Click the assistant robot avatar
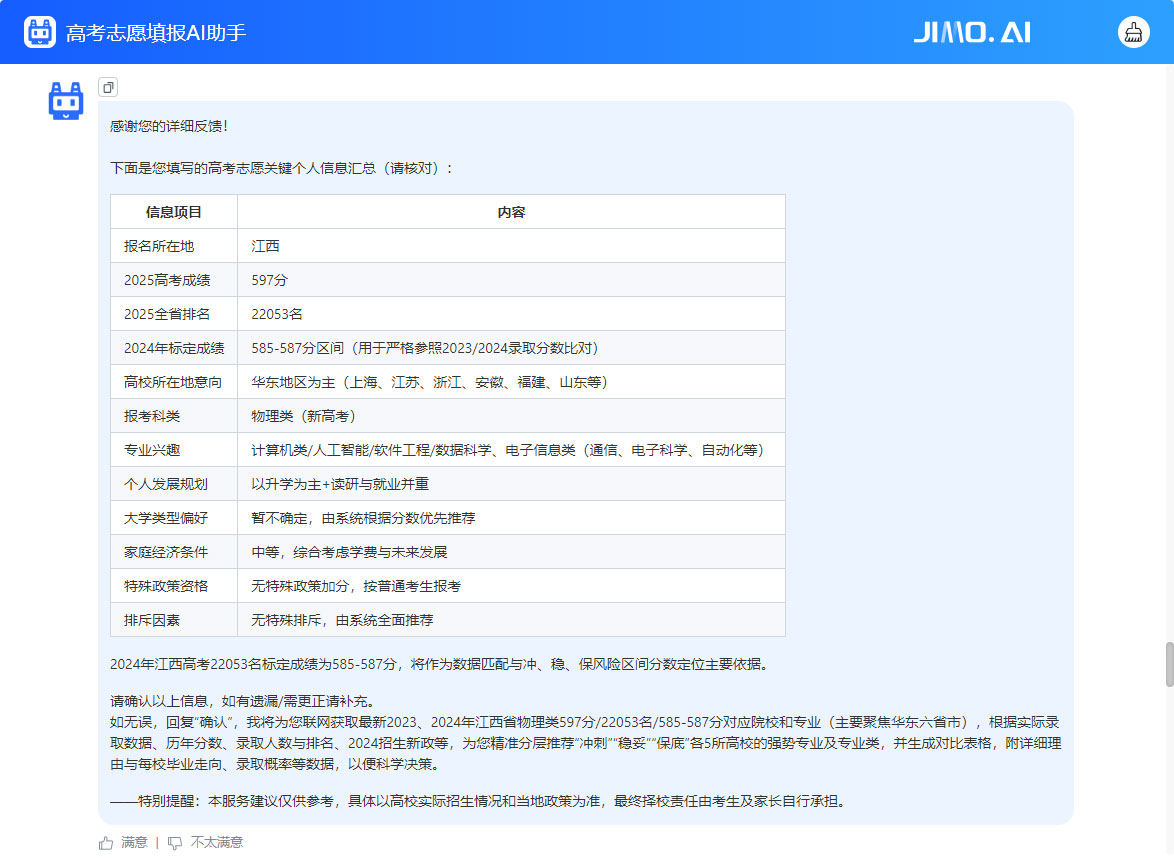The height and width of the screenshot is (862, 1174). [66, 101]
